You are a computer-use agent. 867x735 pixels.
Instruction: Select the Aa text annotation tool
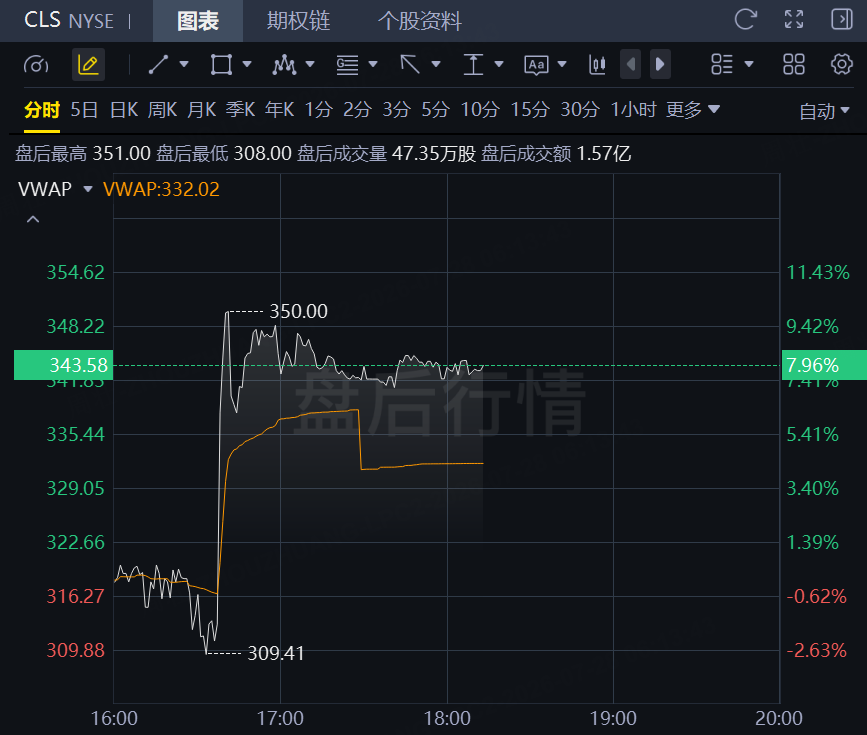pos(536,65)
